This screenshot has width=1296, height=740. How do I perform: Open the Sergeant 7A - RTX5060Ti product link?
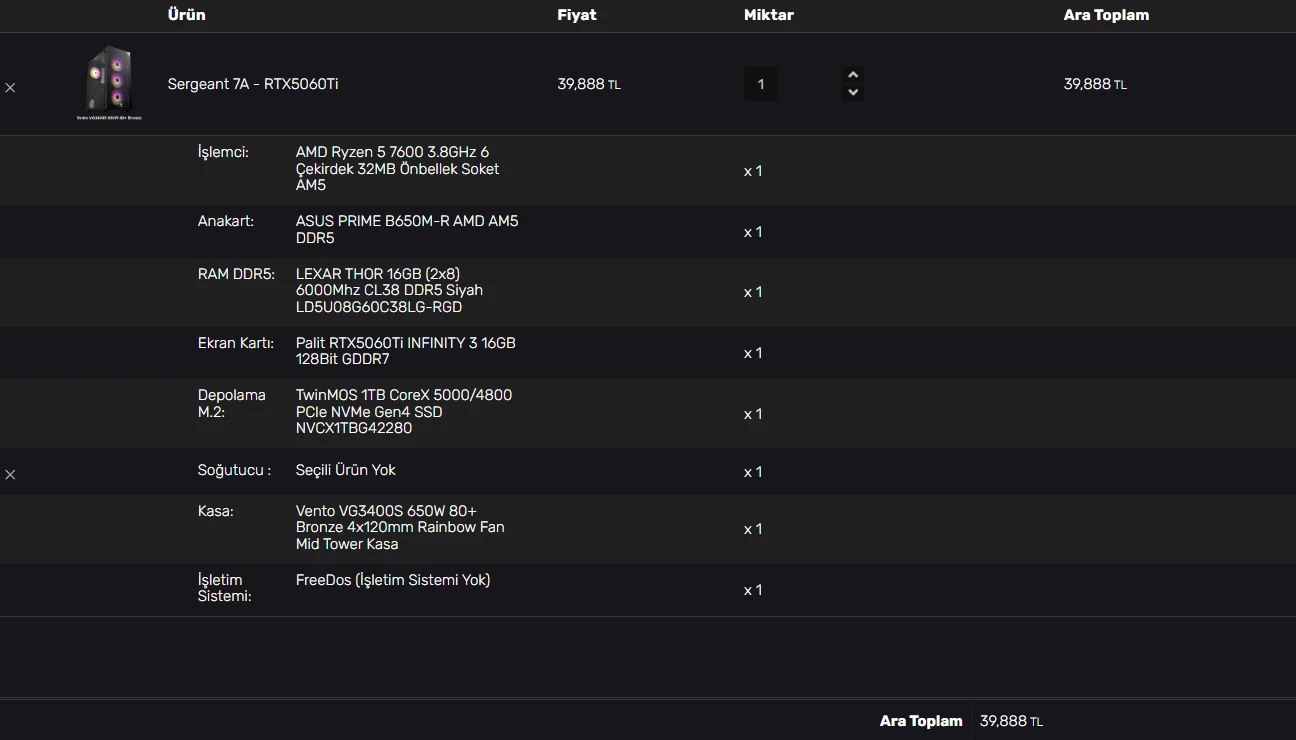click(253, 84)
